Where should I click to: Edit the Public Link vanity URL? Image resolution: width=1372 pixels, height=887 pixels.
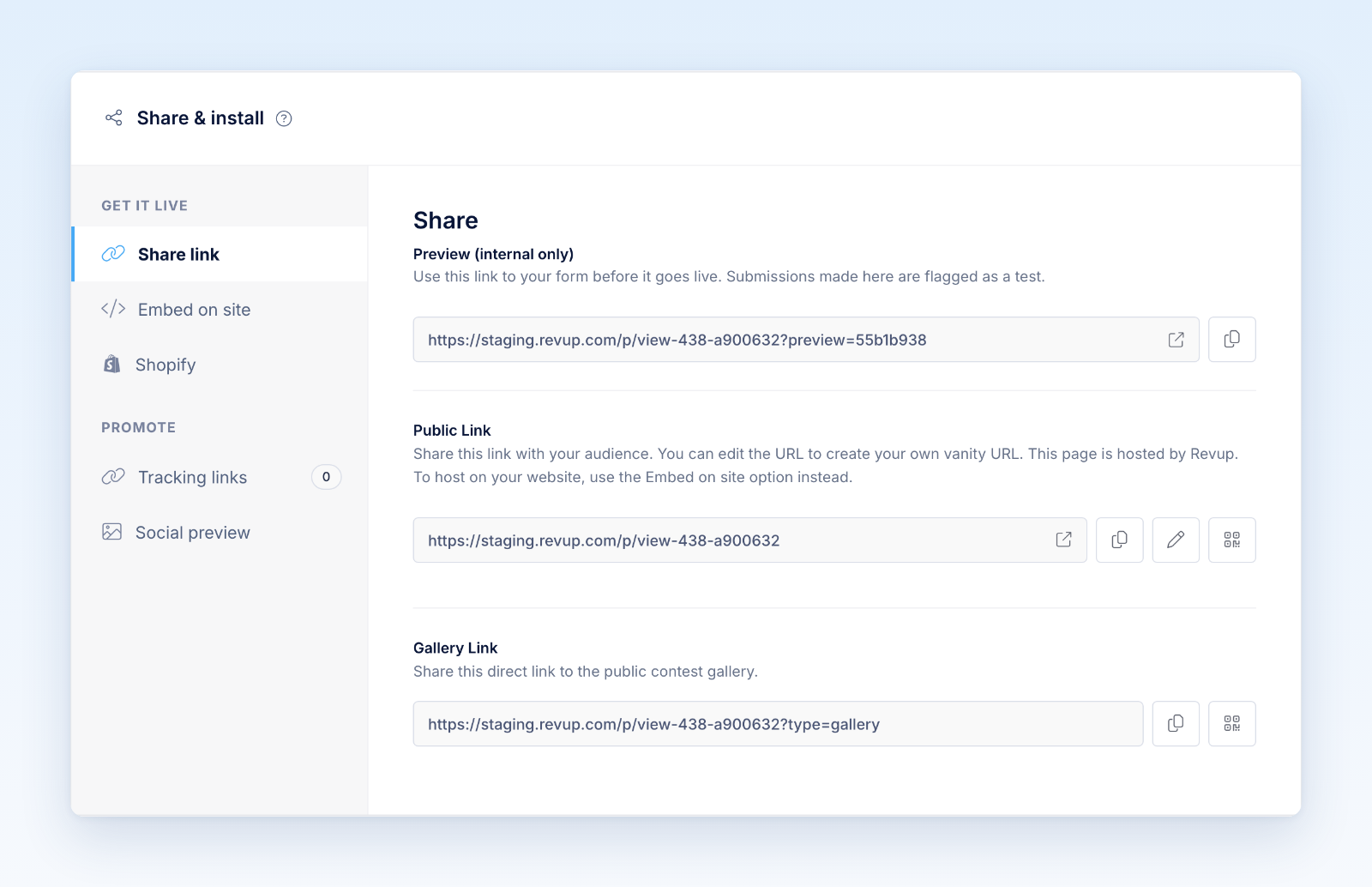(1176, 540)
